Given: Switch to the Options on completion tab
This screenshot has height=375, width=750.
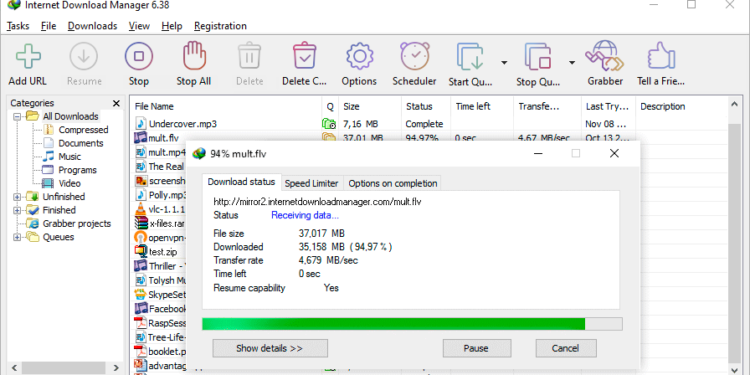Looking at the screenshot, I should (x=393, y=183).
